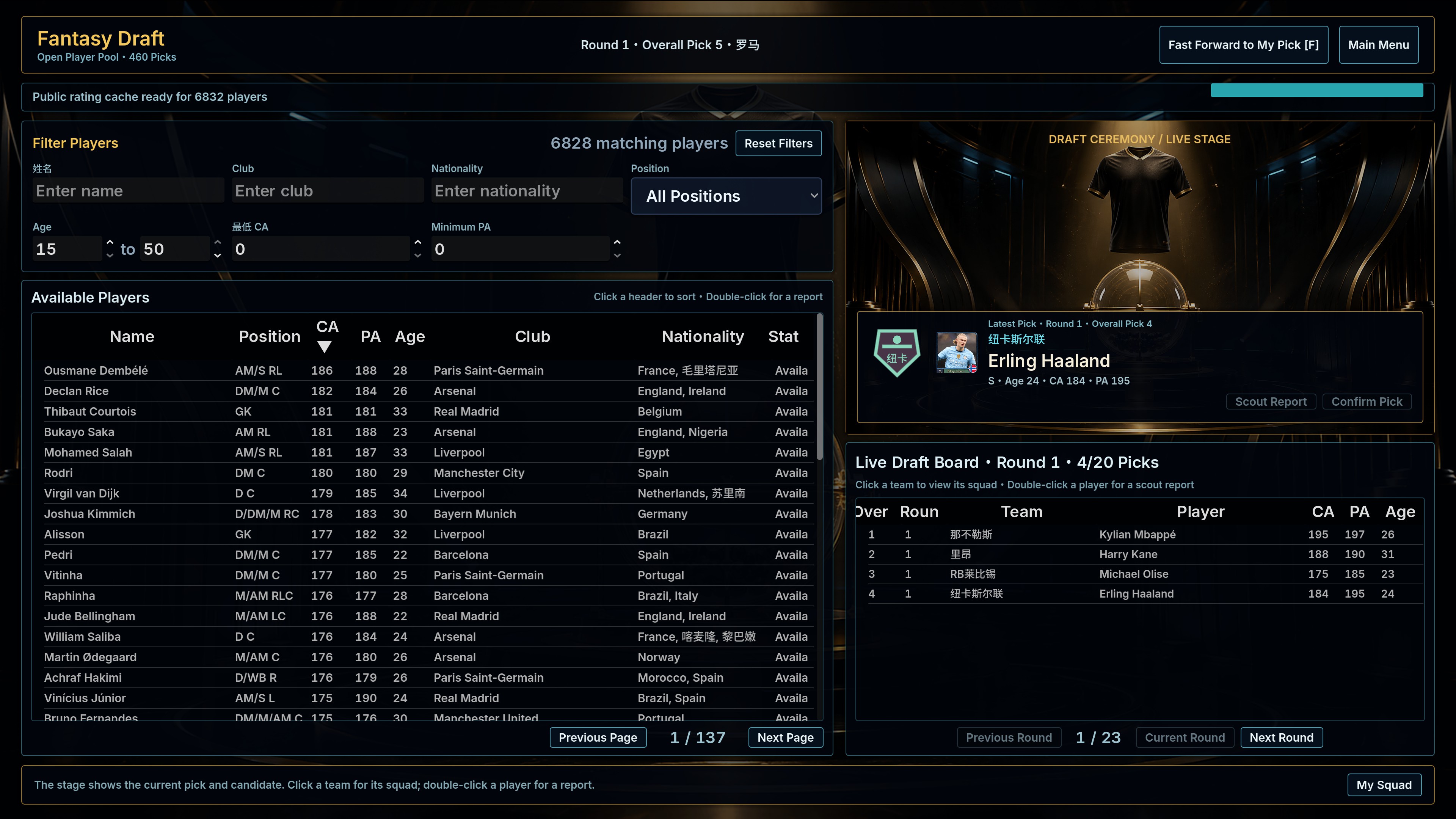
Task: Select Ousmane Dembélé in the player list
Action: click(x=428, y=371)
